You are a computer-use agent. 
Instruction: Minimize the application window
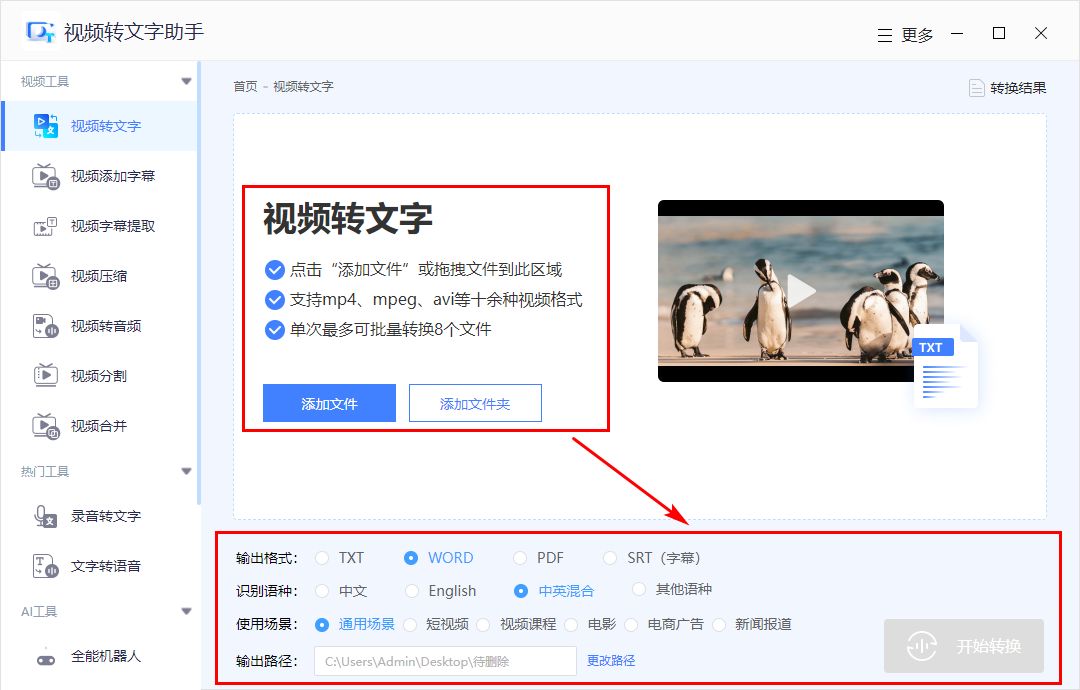click(957, 33)
